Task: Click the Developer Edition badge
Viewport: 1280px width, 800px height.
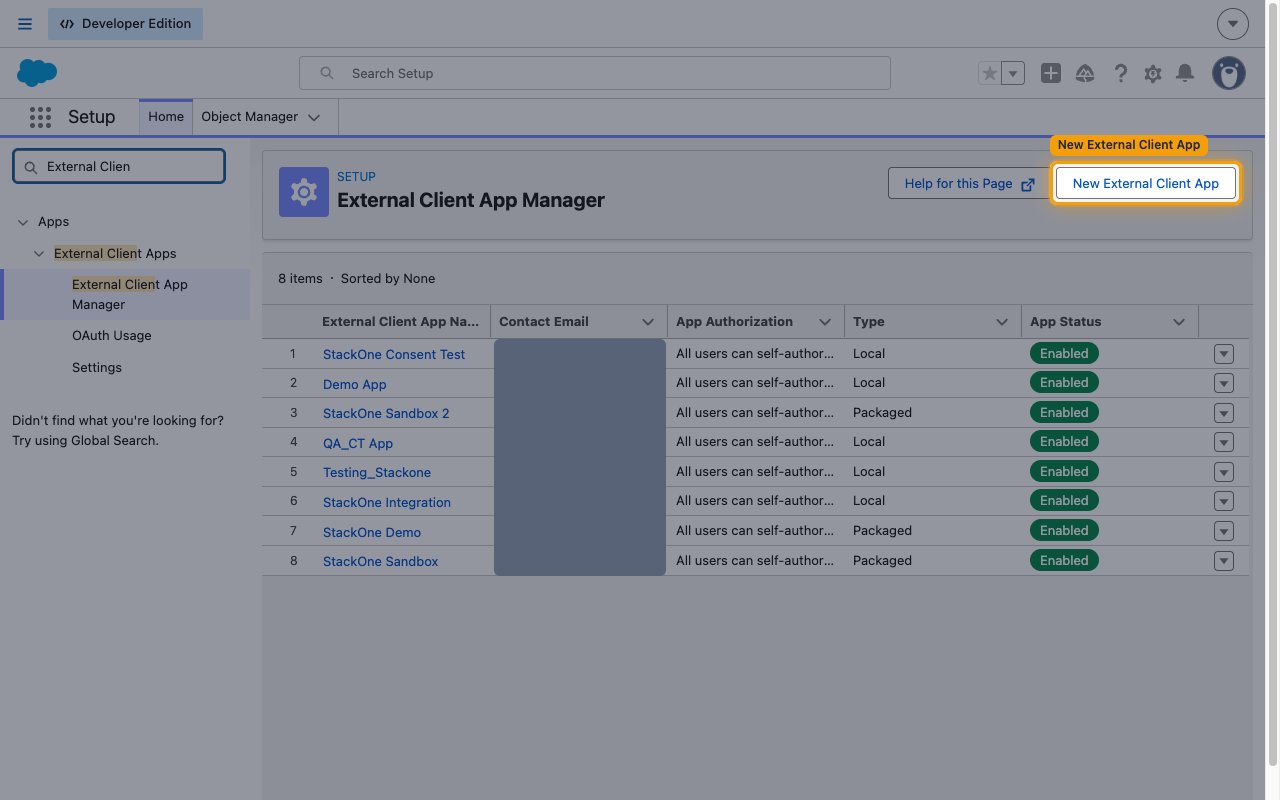Action: click(x=125, y=24)
